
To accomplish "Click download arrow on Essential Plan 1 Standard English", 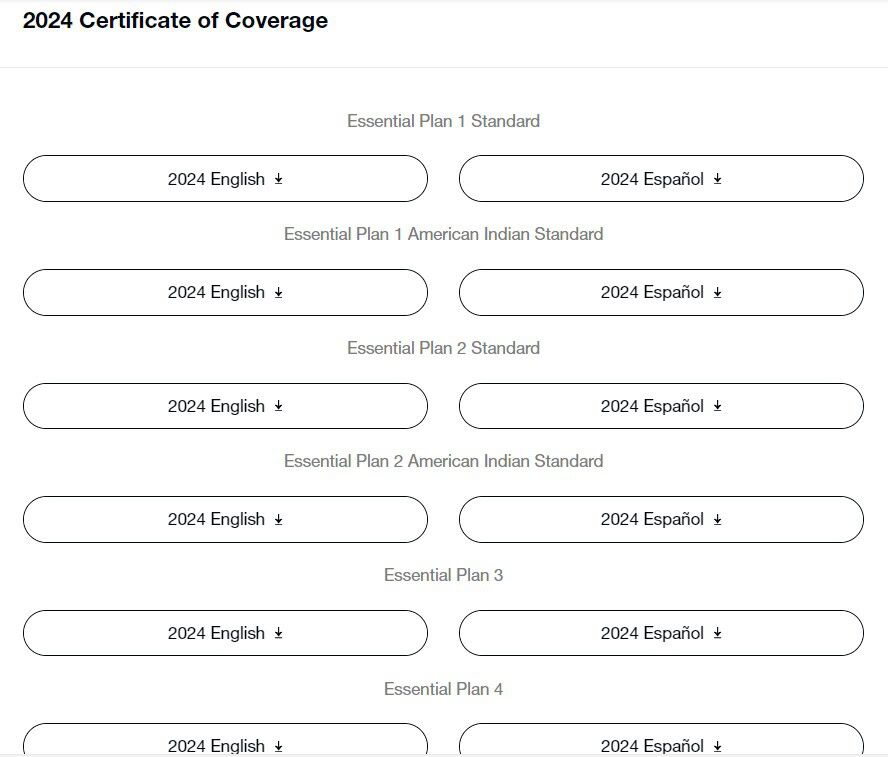I will [x=279, y=180].
